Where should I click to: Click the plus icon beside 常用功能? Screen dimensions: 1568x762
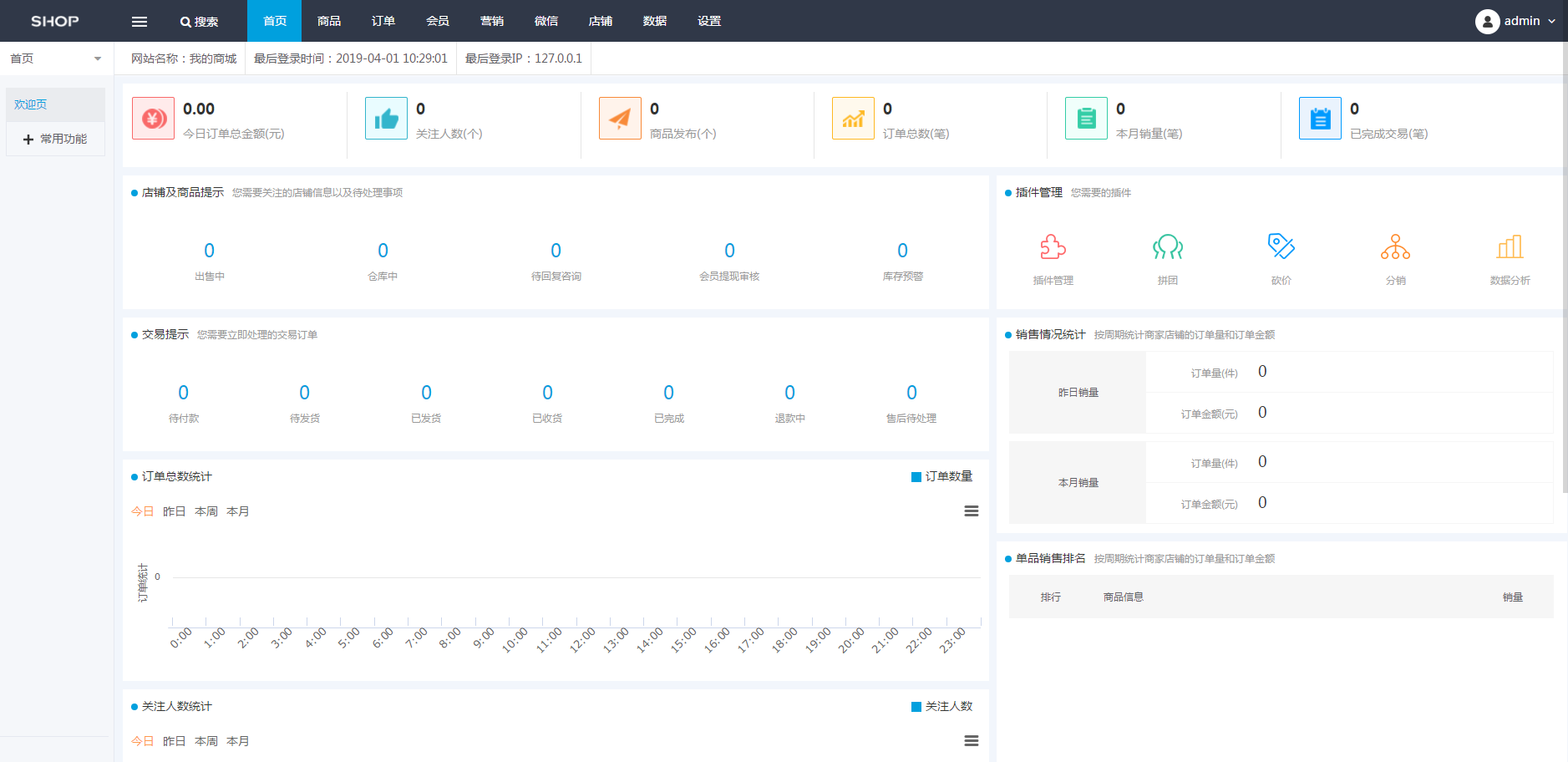(28, 140)
